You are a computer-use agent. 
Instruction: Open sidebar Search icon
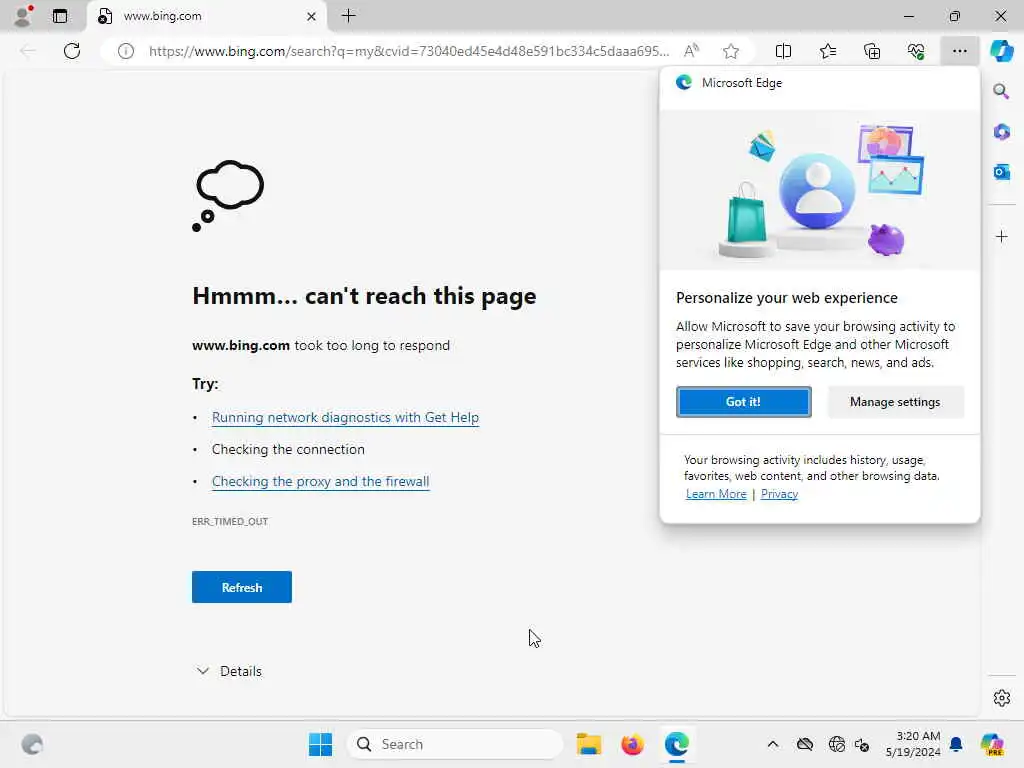[1001, 91]
